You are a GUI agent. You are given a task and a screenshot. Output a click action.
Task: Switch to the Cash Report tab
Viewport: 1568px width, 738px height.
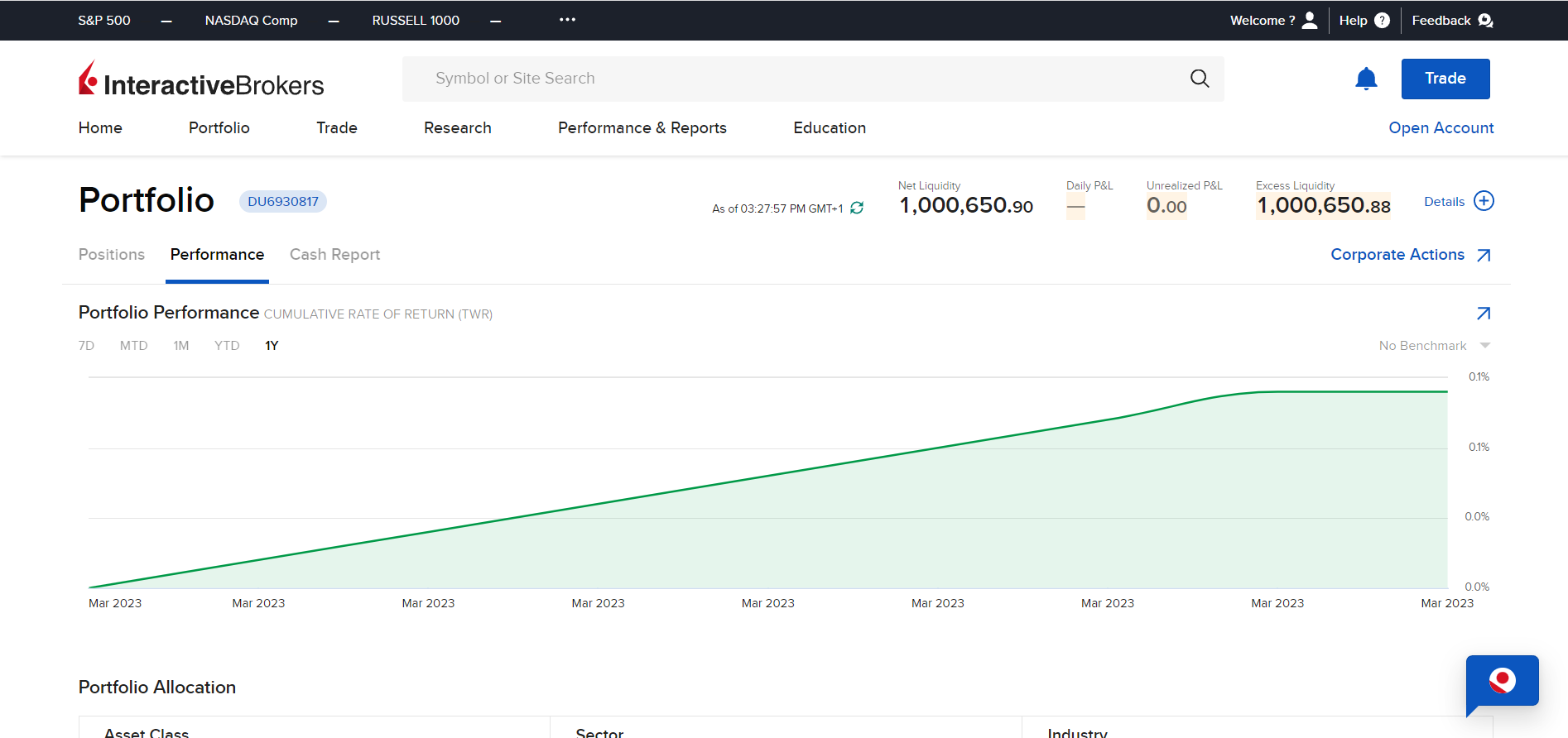pos(334,254)
